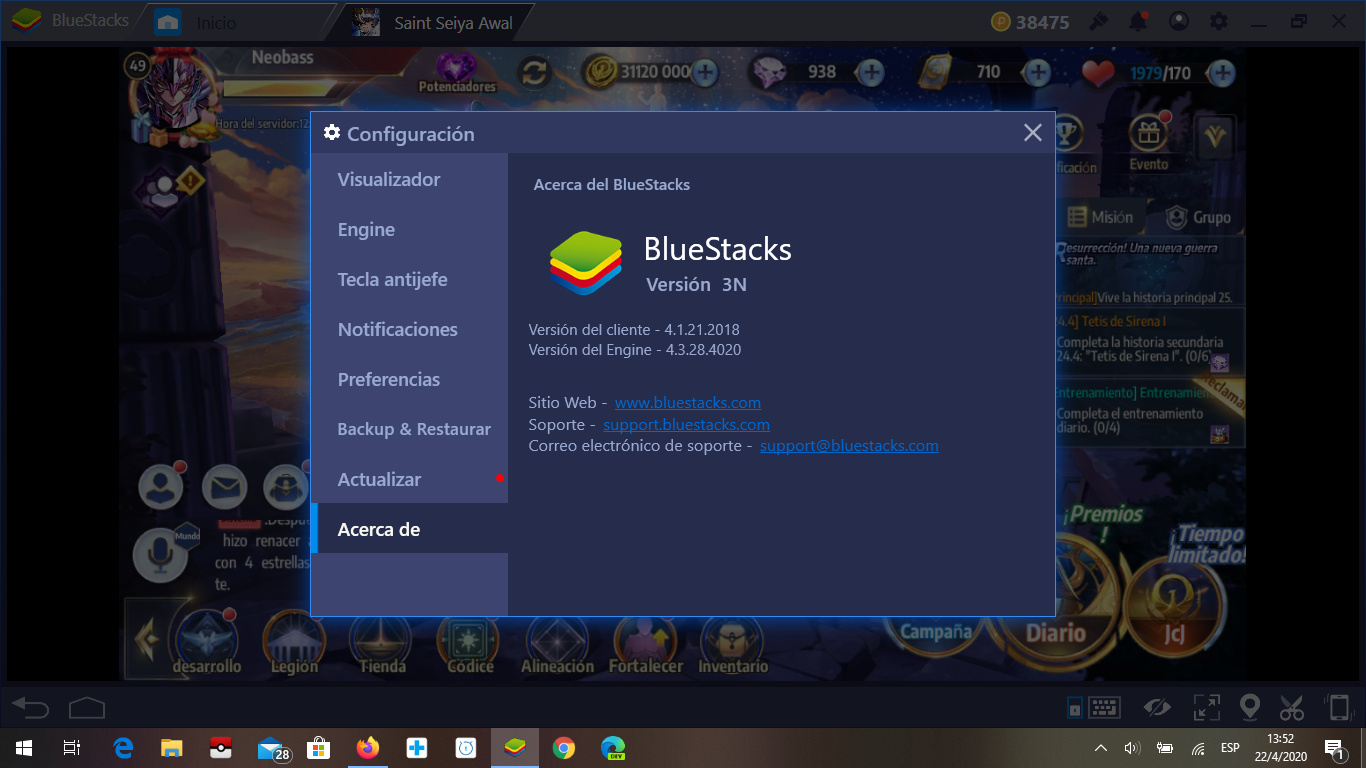This screenshot has width=1366, height=768.
Task: Select Backup & Restaurar tab
Action: pos(409,429)
